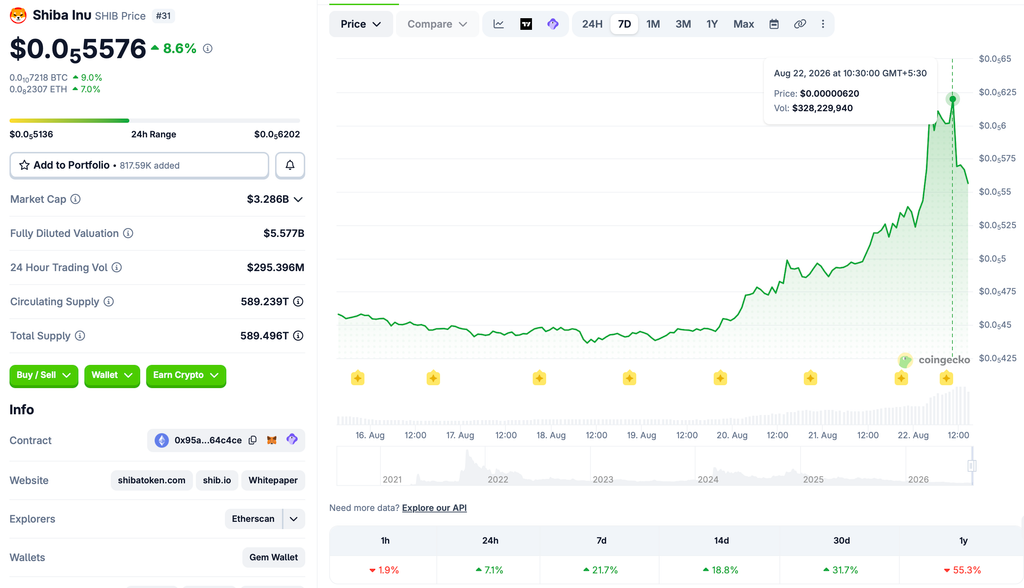Click the Ethereum icon in contract box
1024x588 pixels.
[161, 440]
